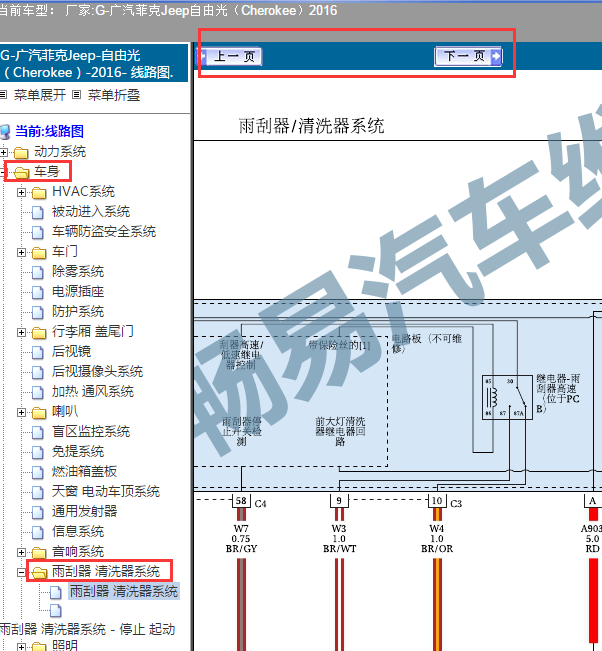
Task: Go to next page button 下一页
Action: tap(468, 56)
